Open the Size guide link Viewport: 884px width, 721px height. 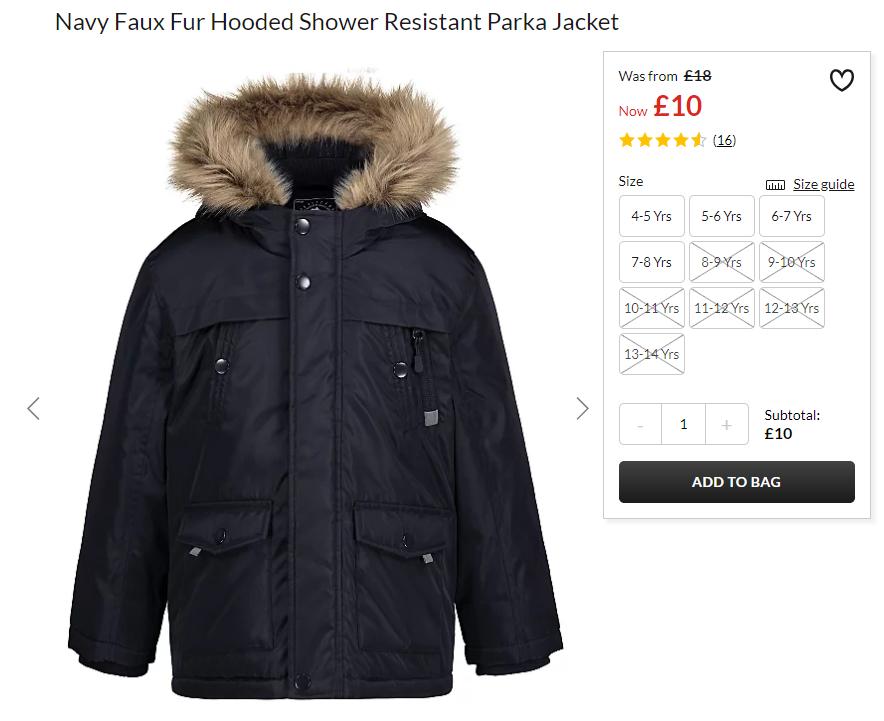pyautogui.click(x=824, y=184)
